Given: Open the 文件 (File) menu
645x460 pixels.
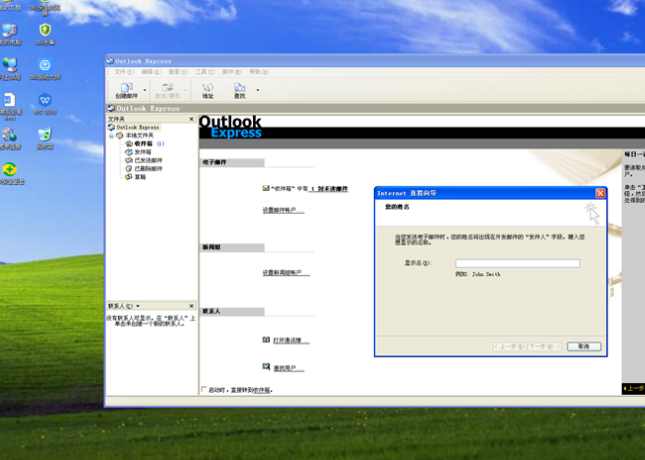Looking at the screenshot, I should [124, 72].
